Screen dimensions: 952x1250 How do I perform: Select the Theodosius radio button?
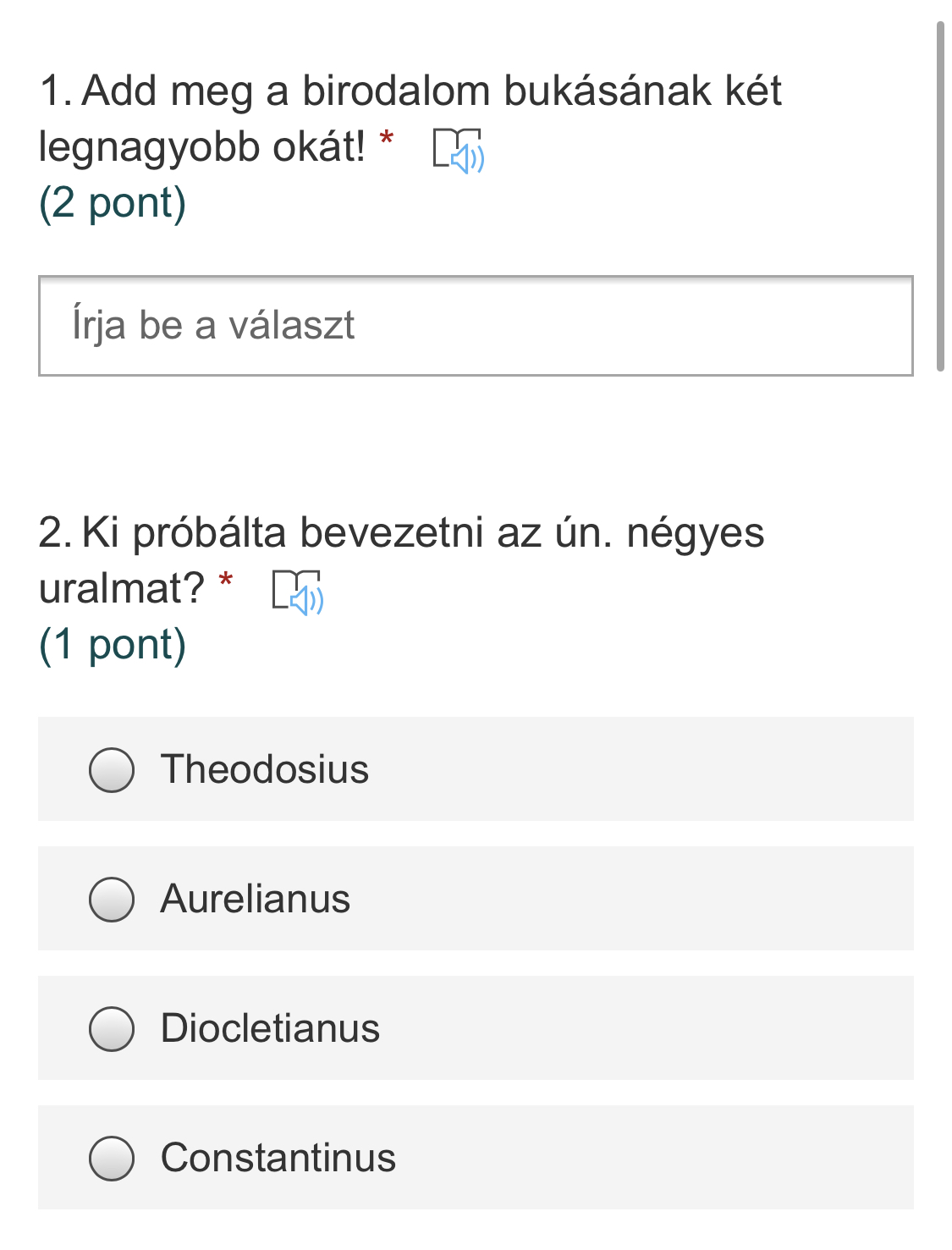click(112, 769)
